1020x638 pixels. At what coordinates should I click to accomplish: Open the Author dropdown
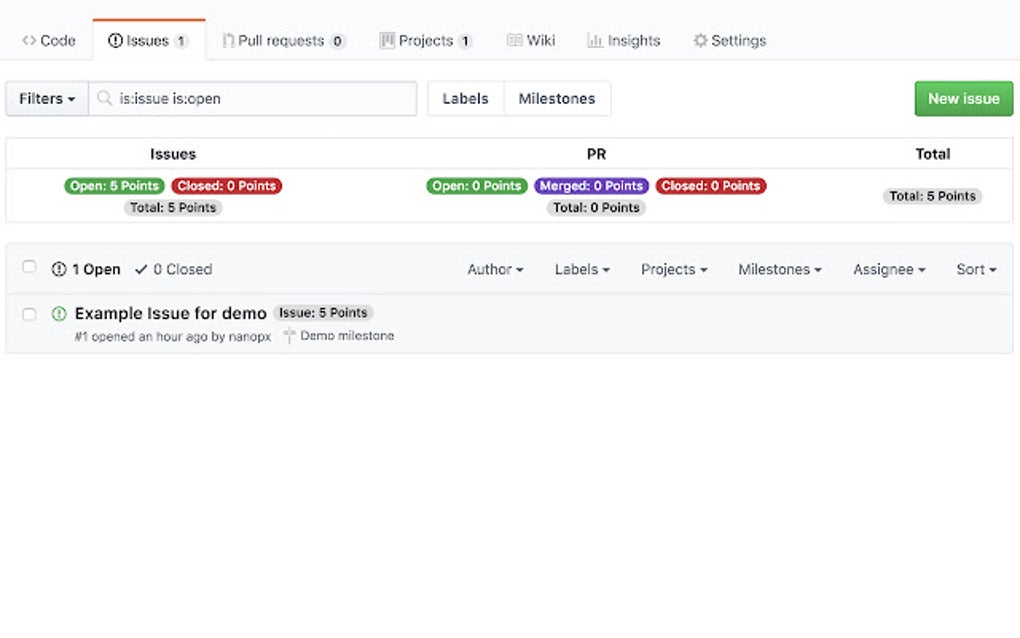point(494,269)
